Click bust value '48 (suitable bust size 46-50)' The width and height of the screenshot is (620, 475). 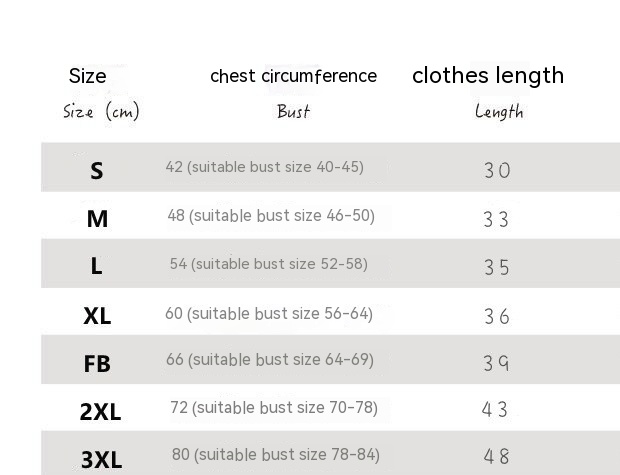pyautogui.click(x=271, y=215)
